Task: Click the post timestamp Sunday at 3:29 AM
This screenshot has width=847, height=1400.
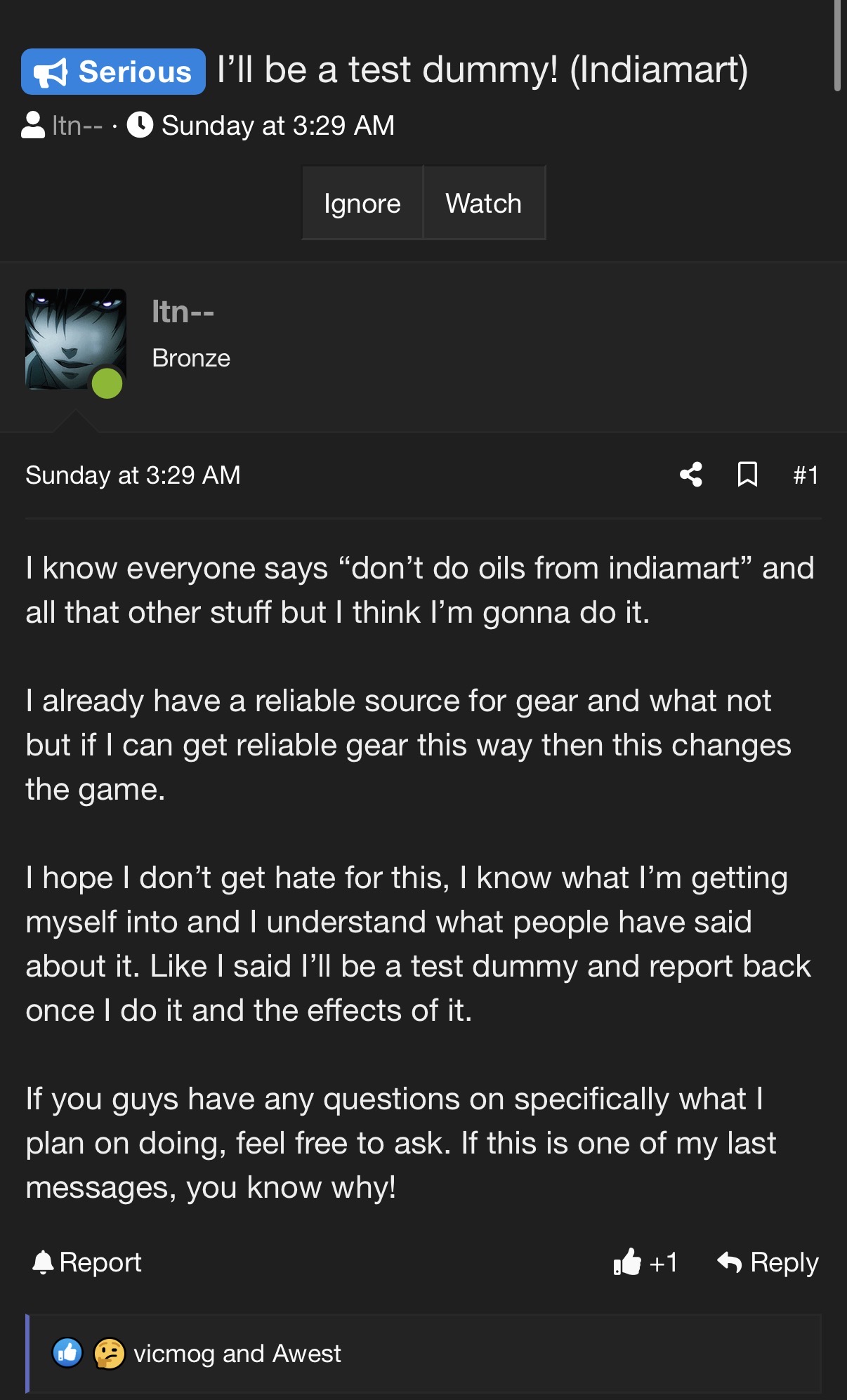Action: click(x=133, y=475)
